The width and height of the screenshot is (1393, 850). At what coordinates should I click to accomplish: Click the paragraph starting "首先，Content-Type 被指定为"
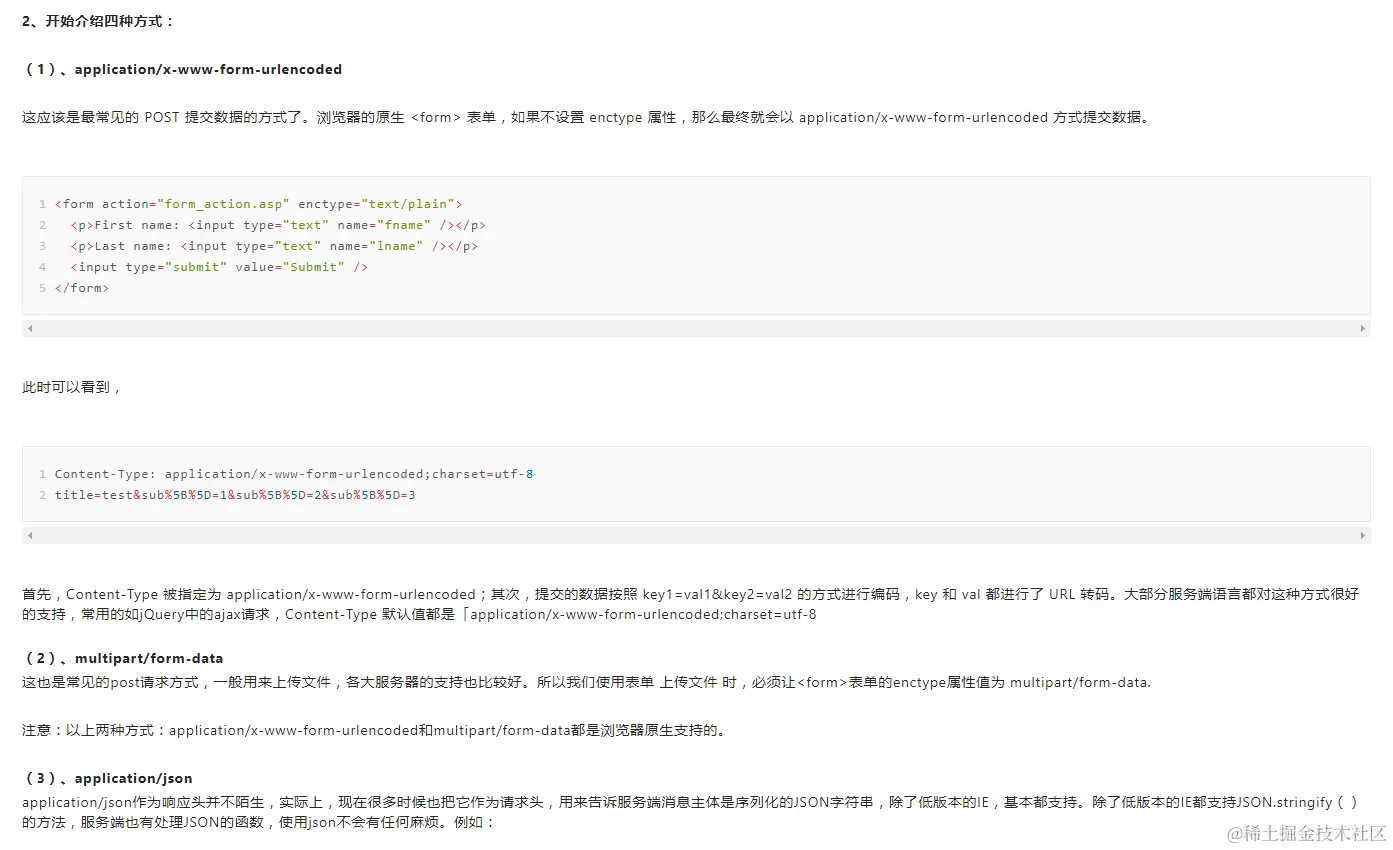[x=691, y=604]
